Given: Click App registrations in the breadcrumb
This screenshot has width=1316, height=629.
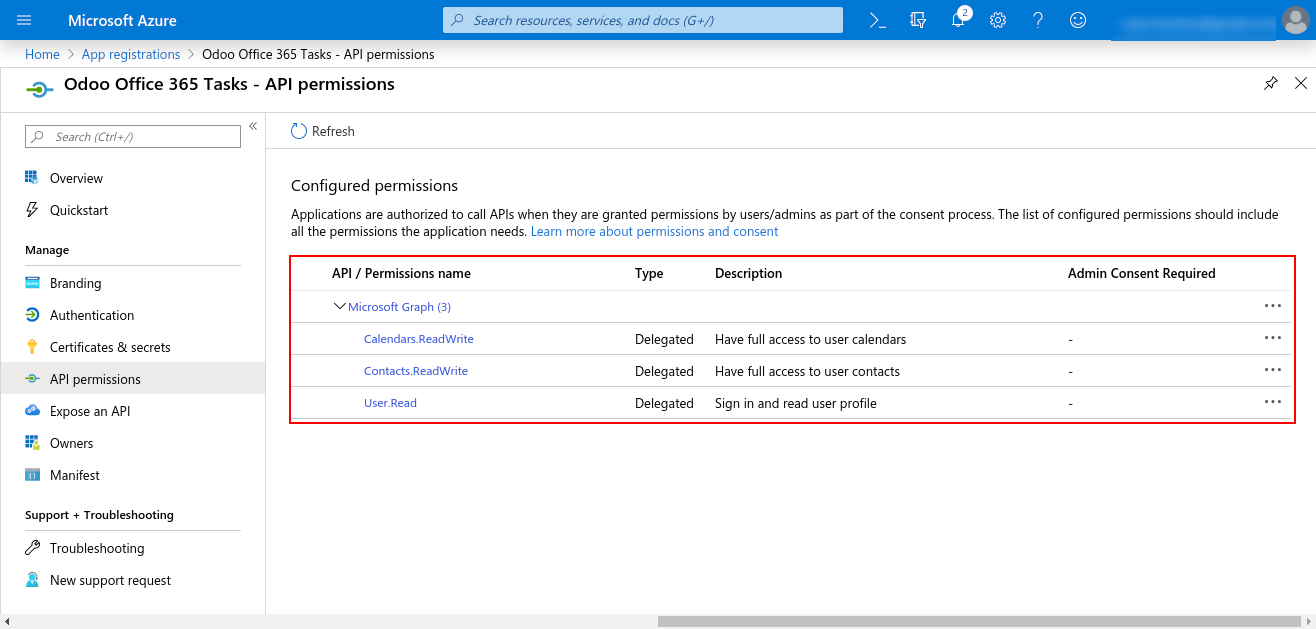Looking at the screenshot, I should click(131, 54).
